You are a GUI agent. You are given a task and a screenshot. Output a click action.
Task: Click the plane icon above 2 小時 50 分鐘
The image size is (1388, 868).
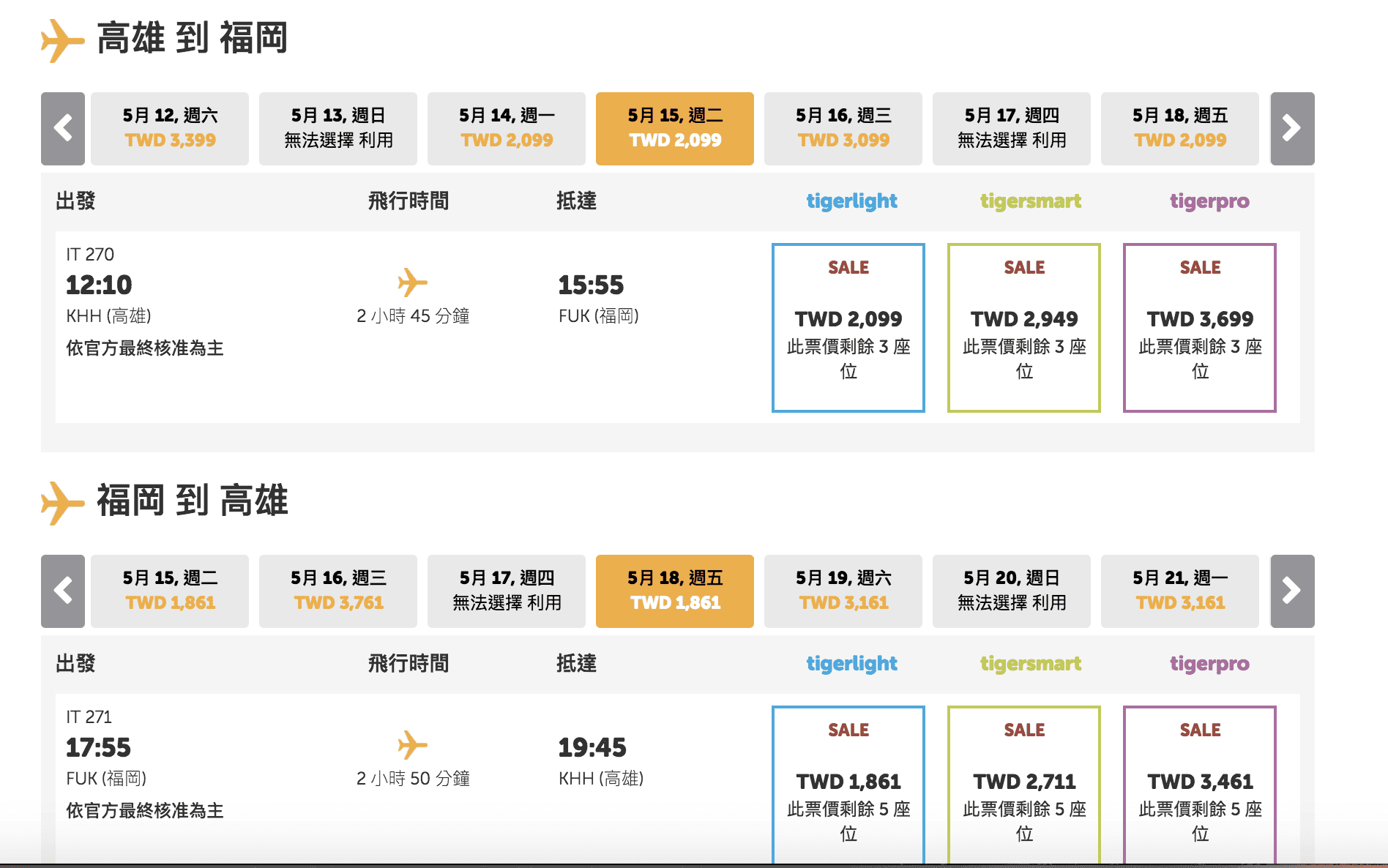pyautogui.click(x=412, y=745)
